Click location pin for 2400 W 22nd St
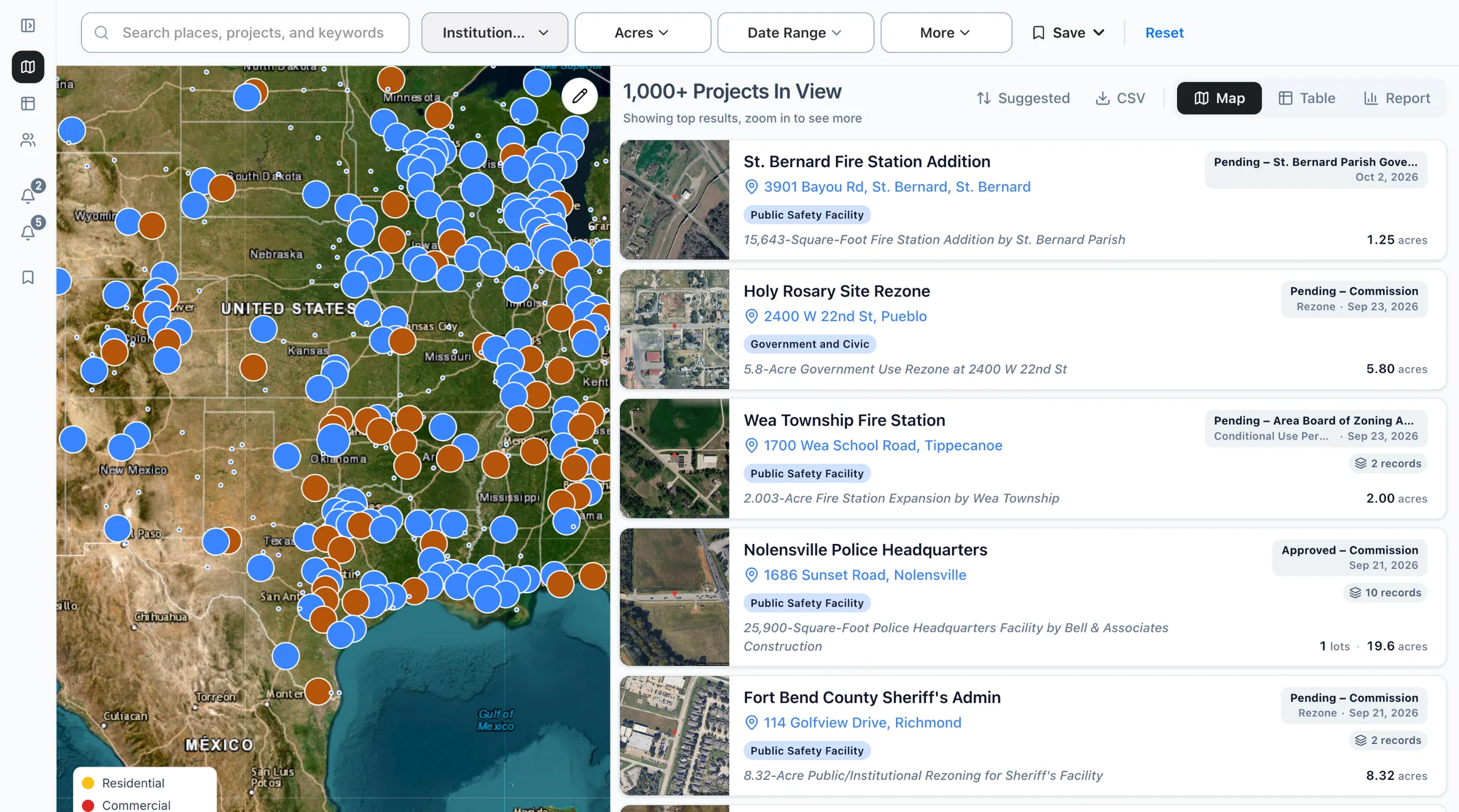Viewport: 1459px width, 812px height. click(751, 316)
